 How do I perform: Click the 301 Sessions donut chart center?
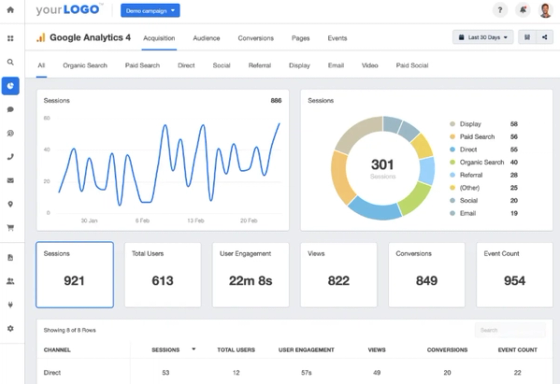pos(382,168)
